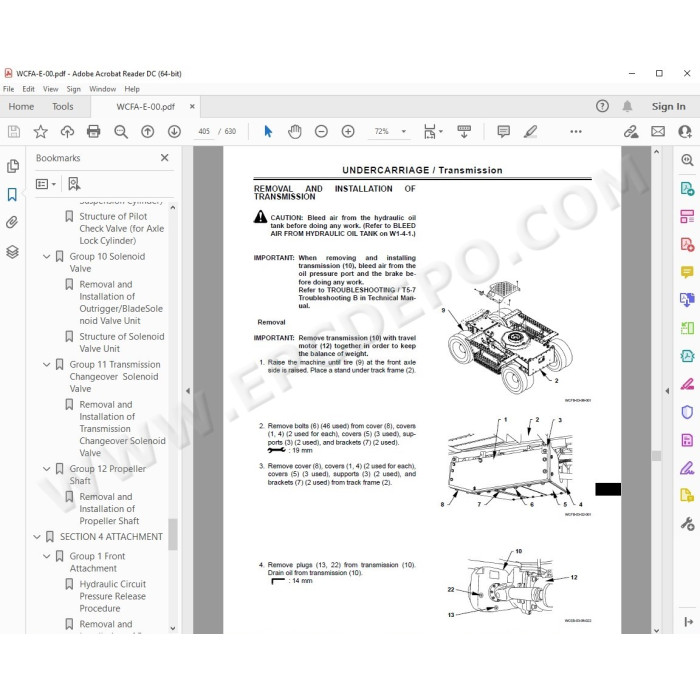Image resolution: width=700 pixels, height=700 pixels.
Task: Open Create PDF tool in right pane
Action: click(687, 245)
